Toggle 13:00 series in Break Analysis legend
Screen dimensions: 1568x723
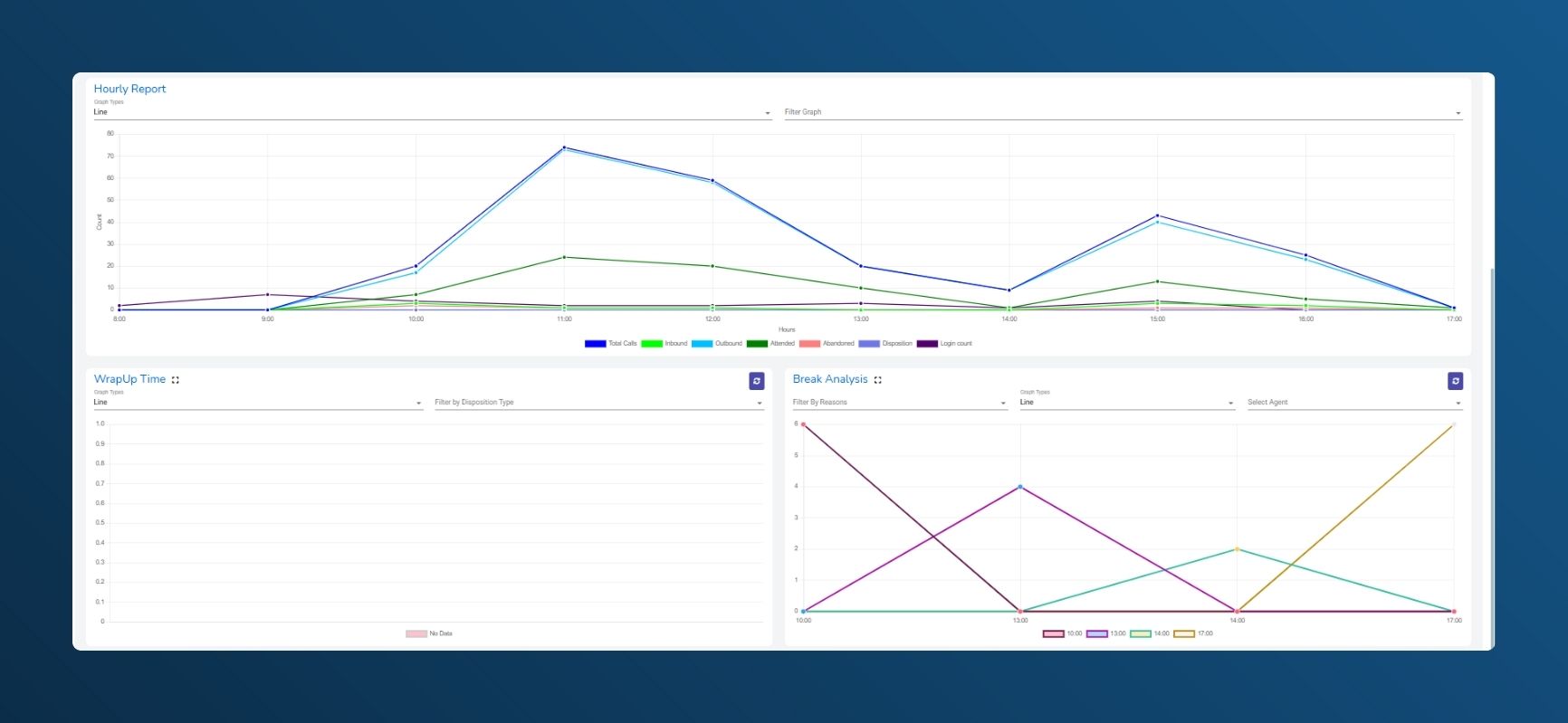coord(1106,633)
